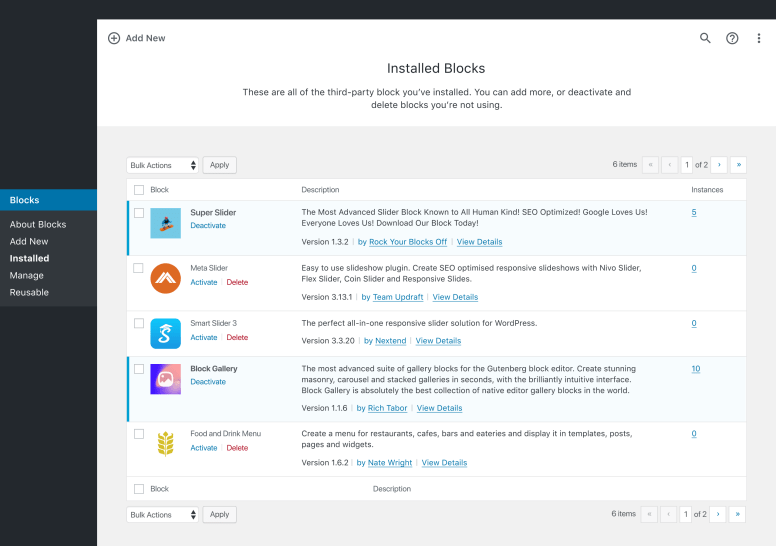Open Reusable in the sidebar submenu

[x=29, y=293]
